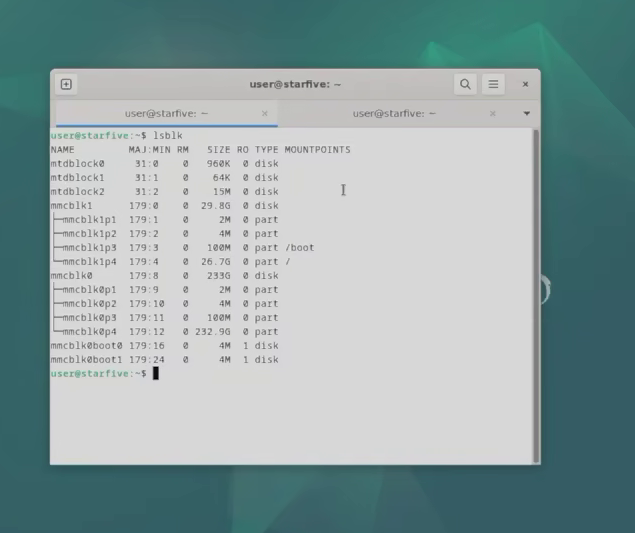Image resolution: width=635 pixels, height=533 pixels.
Task: Click the MOUNTPOINTS column header
Action: pos(318,150)
